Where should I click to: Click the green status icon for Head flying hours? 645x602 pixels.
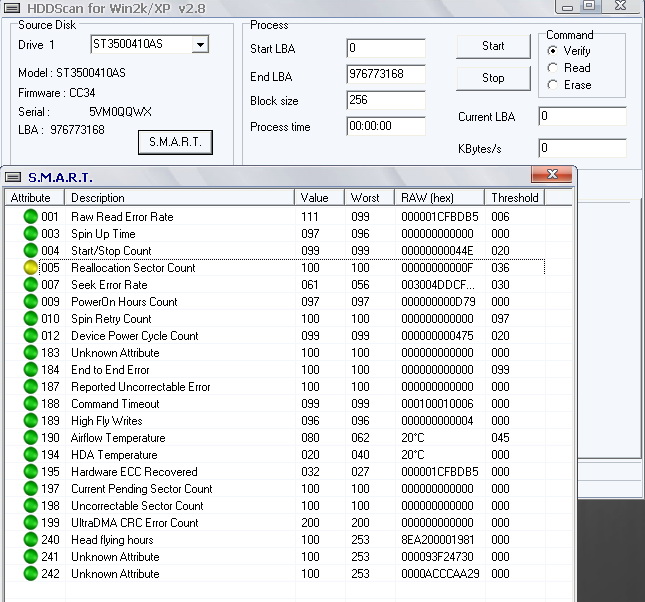click(x=30, y=540)
